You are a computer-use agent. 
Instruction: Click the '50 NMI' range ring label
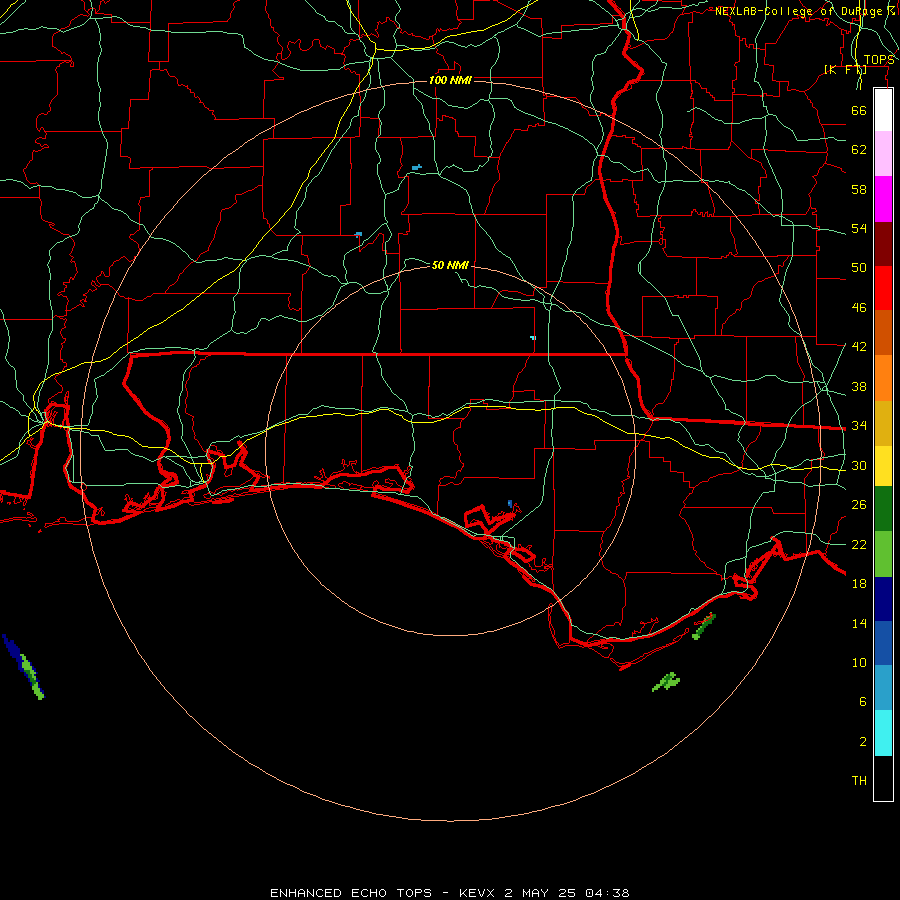450,265
